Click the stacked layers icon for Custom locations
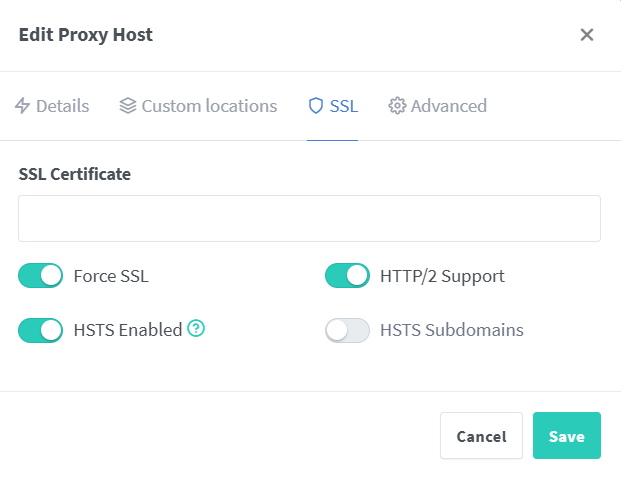Viewport: 621px width, 477px height. [x=127, y=106]
